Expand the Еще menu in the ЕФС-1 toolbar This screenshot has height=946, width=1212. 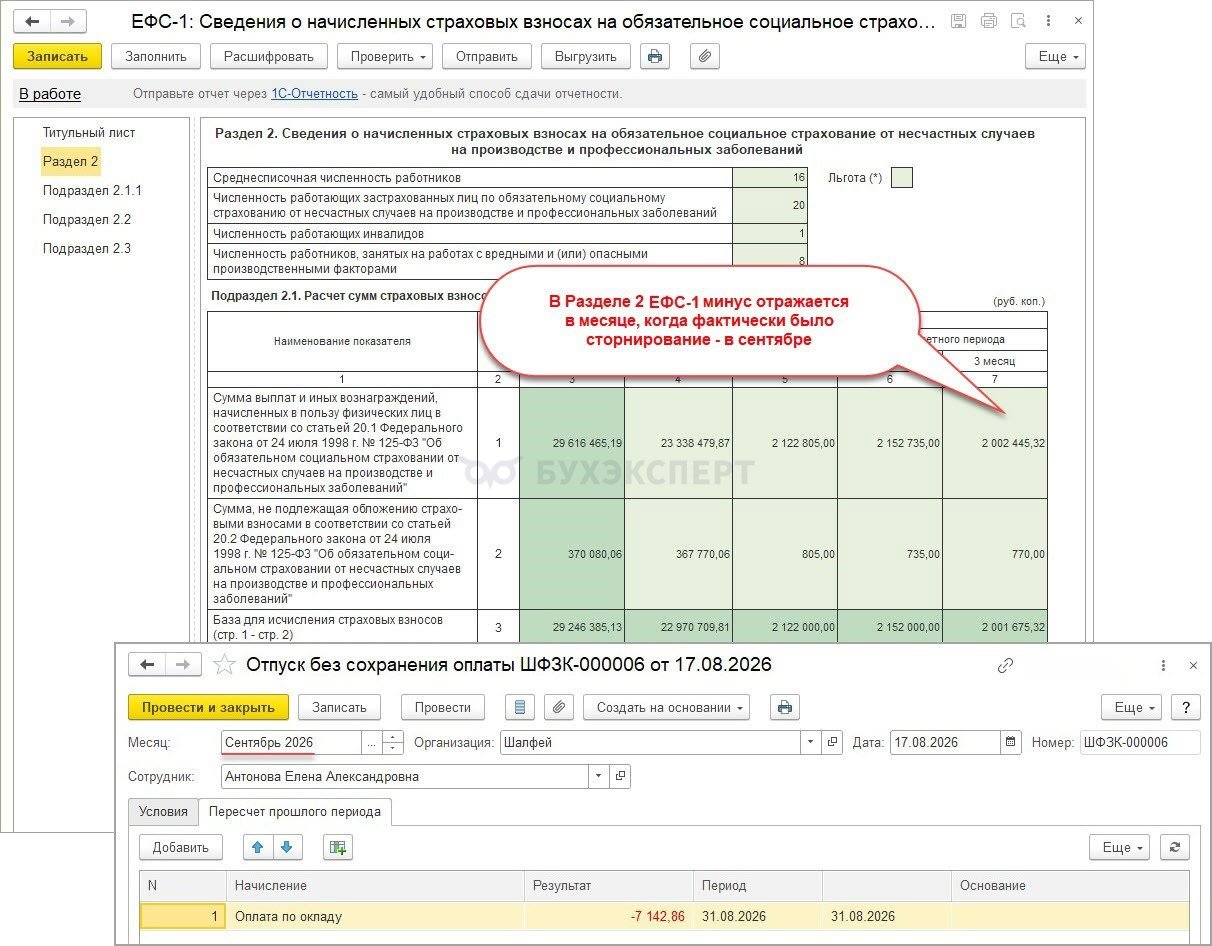click(x=1055, y=57)
